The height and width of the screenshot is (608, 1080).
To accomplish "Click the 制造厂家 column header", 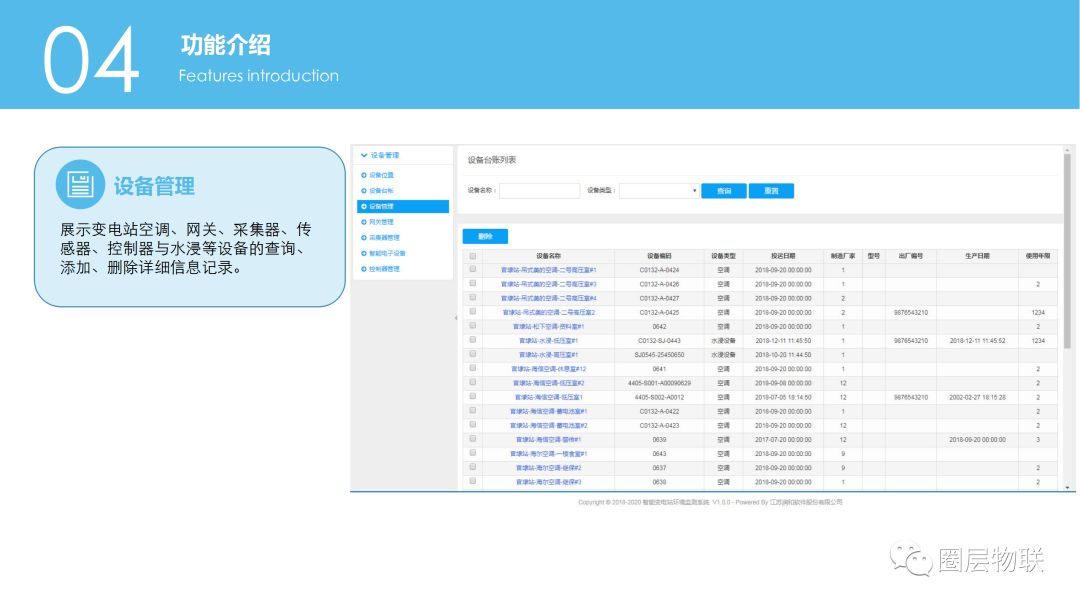I will coord(842,256).
